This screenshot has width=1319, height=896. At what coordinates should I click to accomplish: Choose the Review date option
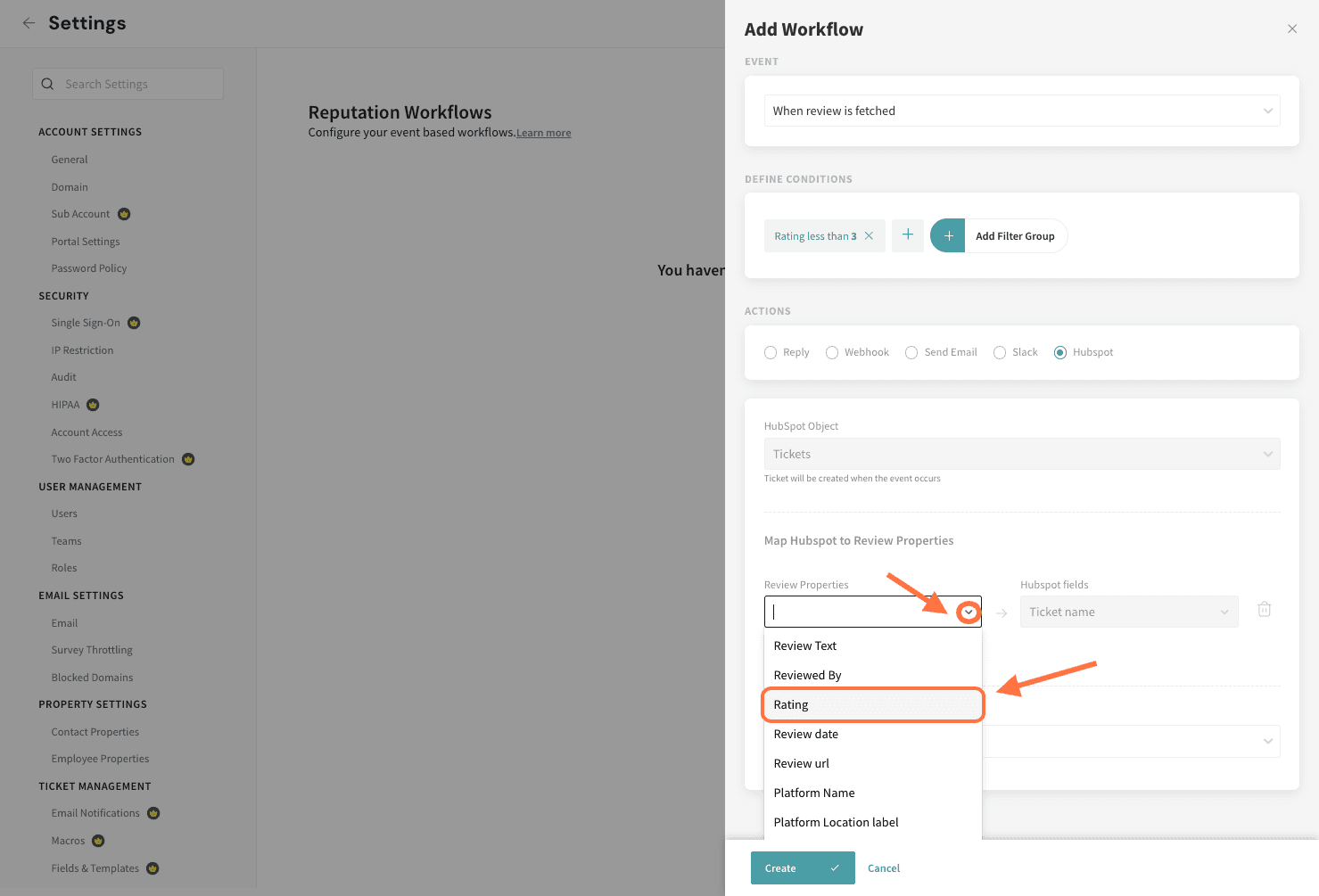pyautogui.click(x=806, y=734)
